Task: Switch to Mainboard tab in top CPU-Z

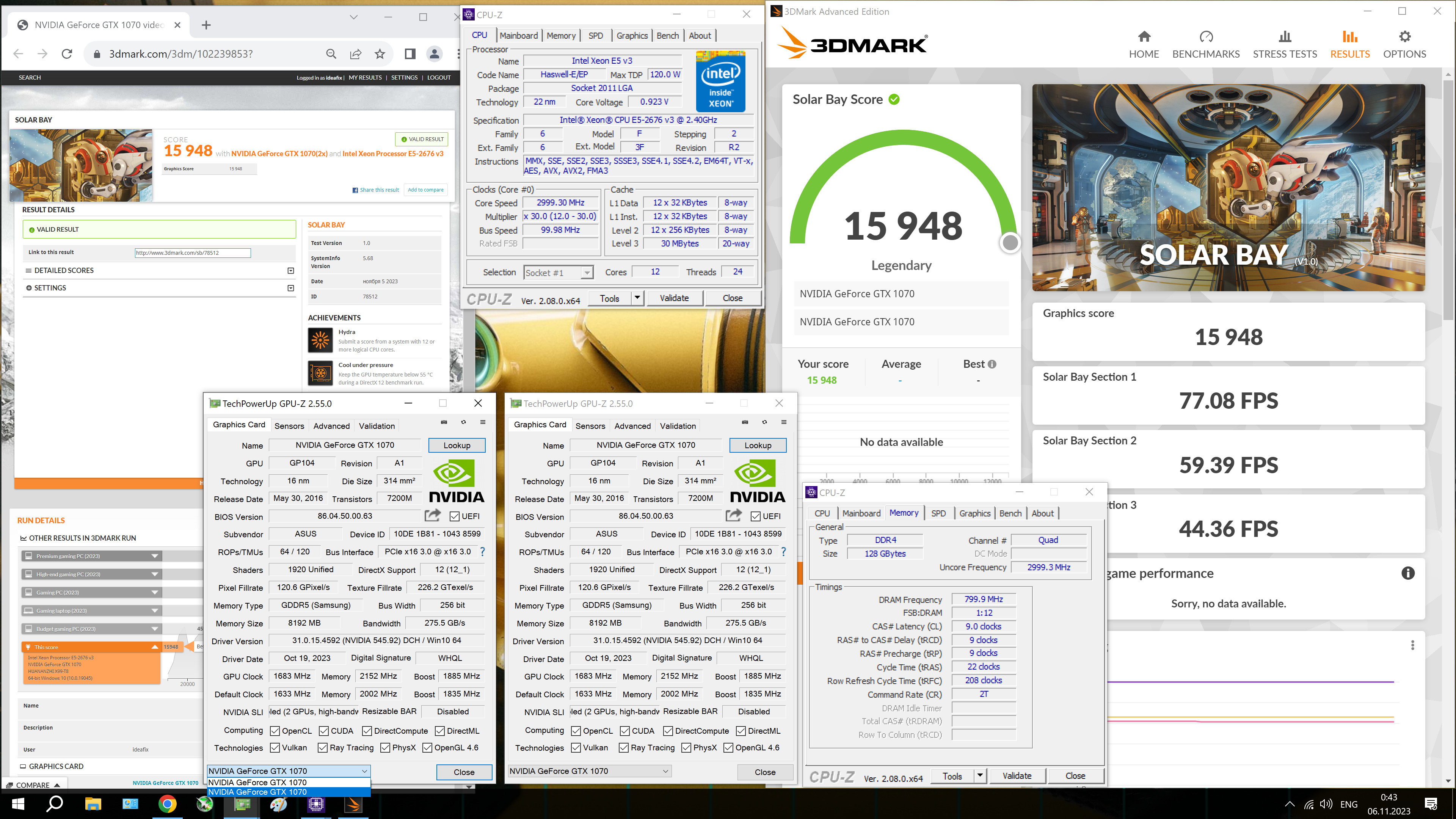Action: point(519,36)
